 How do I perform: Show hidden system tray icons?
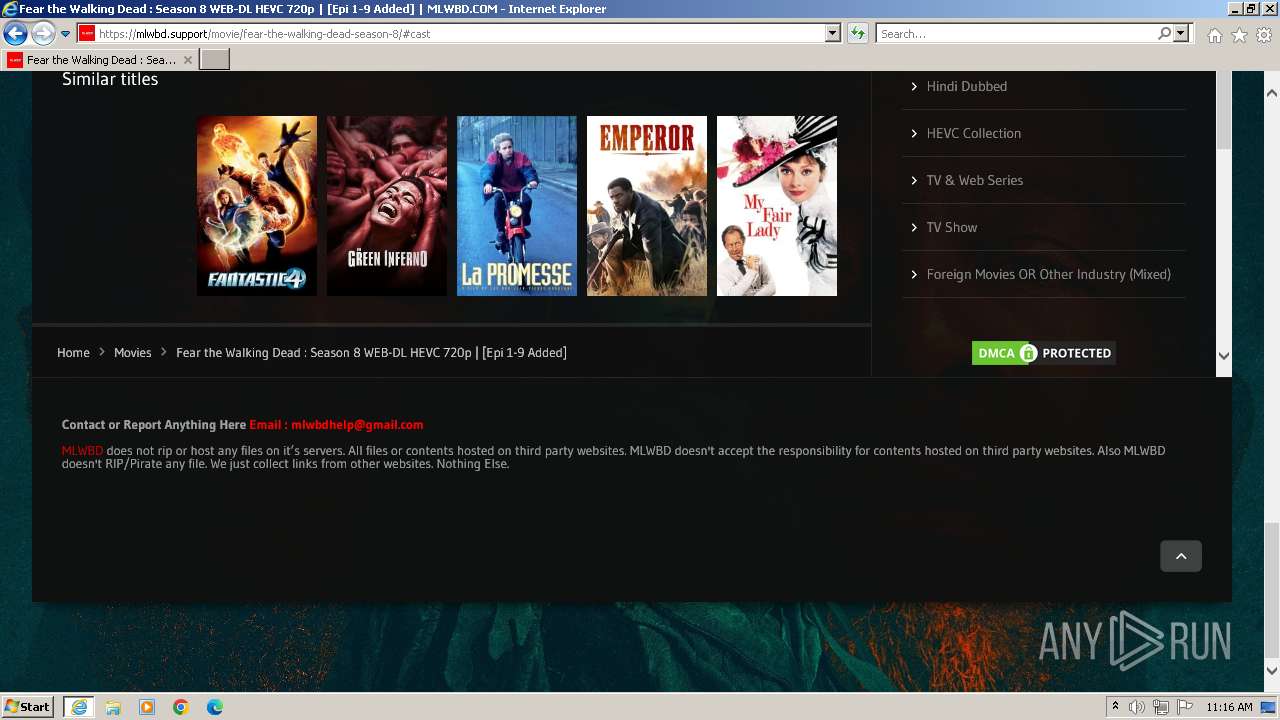pyautogui.click(x=1115, y=707)
